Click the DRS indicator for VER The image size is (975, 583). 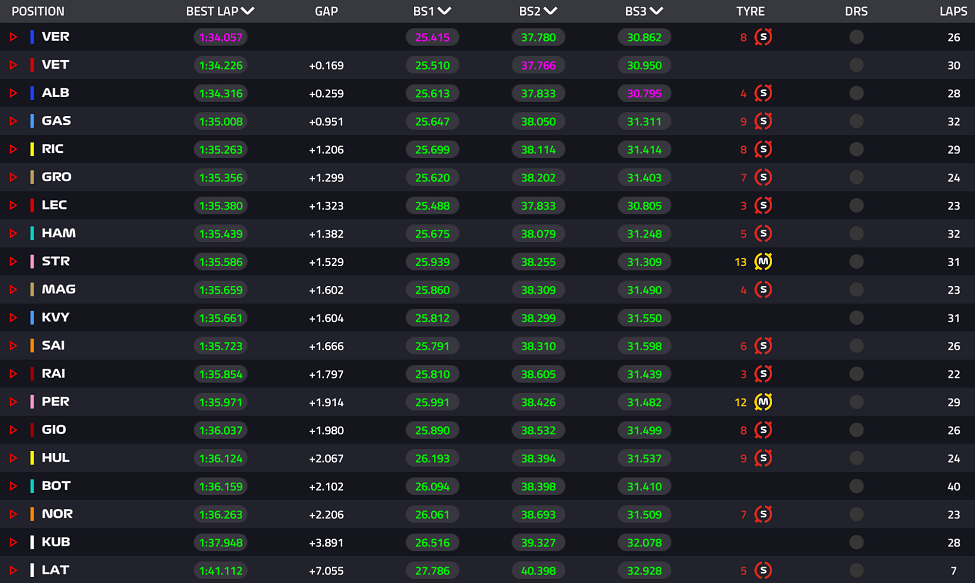(856, 37)
